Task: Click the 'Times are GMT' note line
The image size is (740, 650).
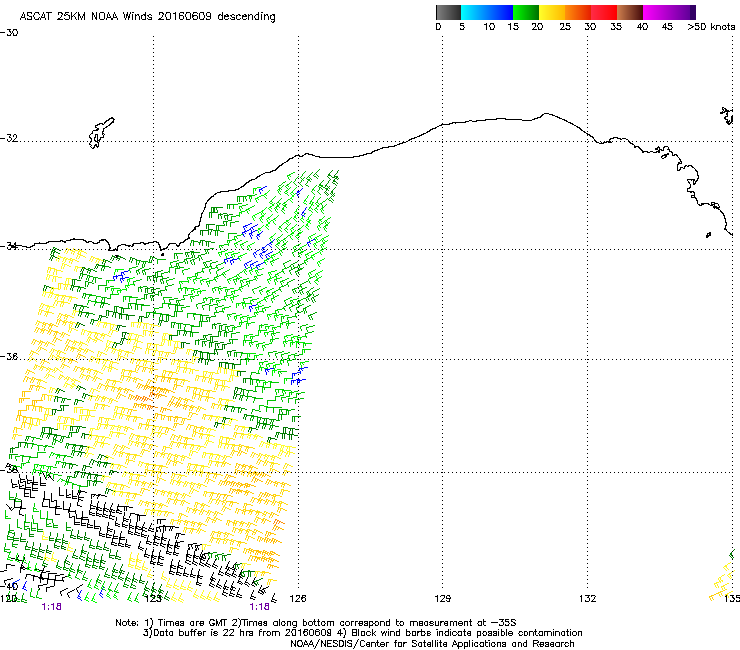Action: tap(315, 623)
